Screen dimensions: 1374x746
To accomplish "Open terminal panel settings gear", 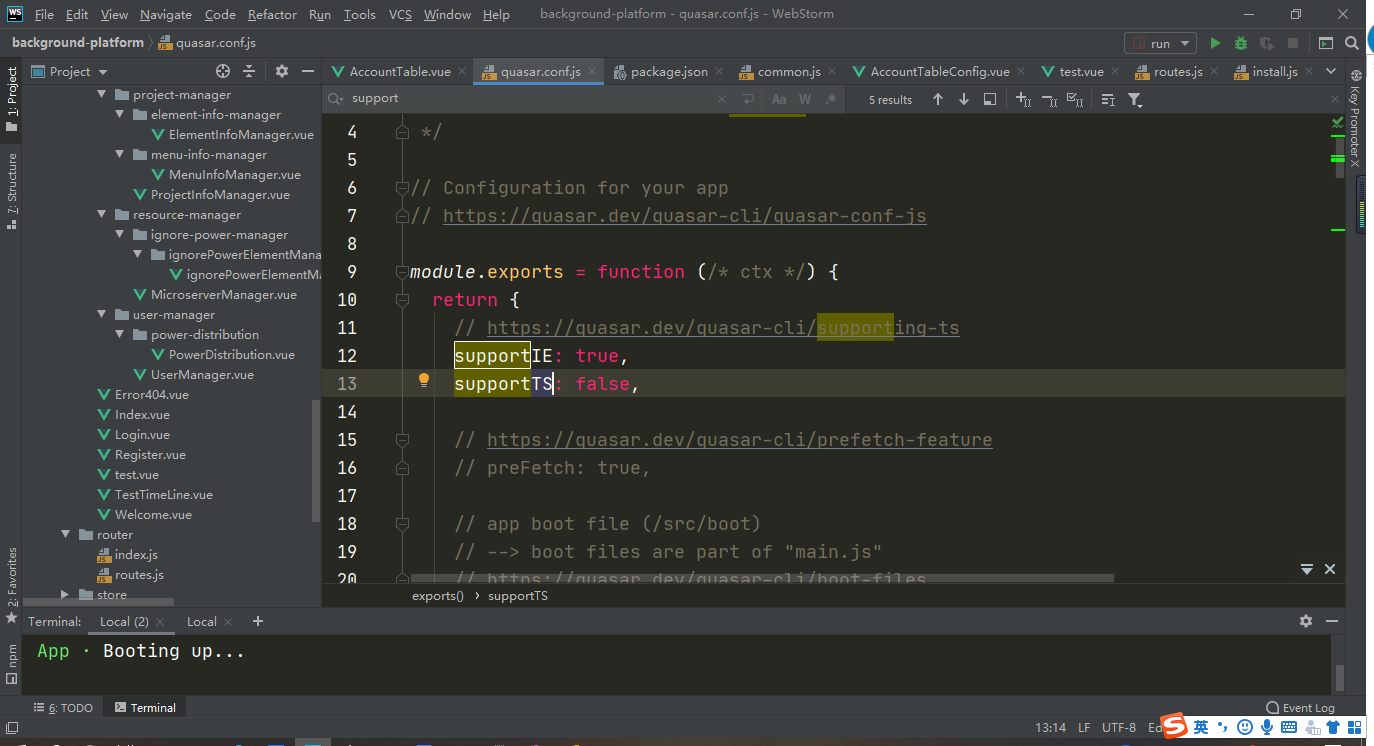I will point(1305,621).
